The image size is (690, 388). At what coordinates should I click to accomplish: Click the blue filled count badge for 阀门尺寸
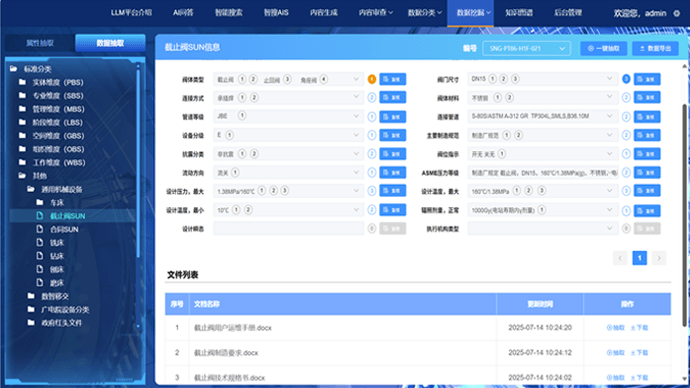coord(626,79)
